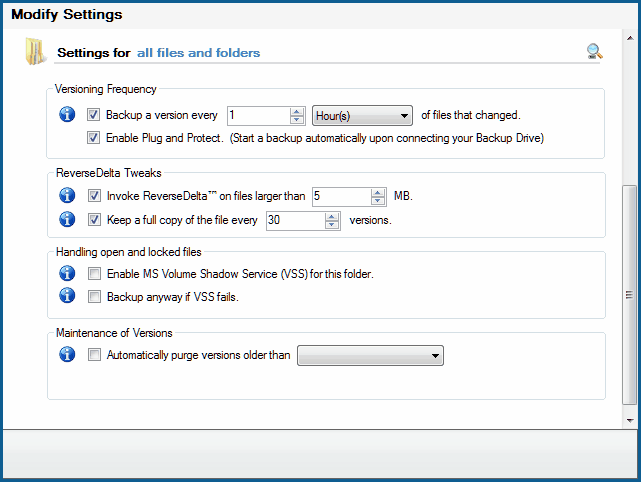641x482 pixels.
Task: Click info icon for Keep a full copy
Action: pyautogui.click(x=67, y=219)
